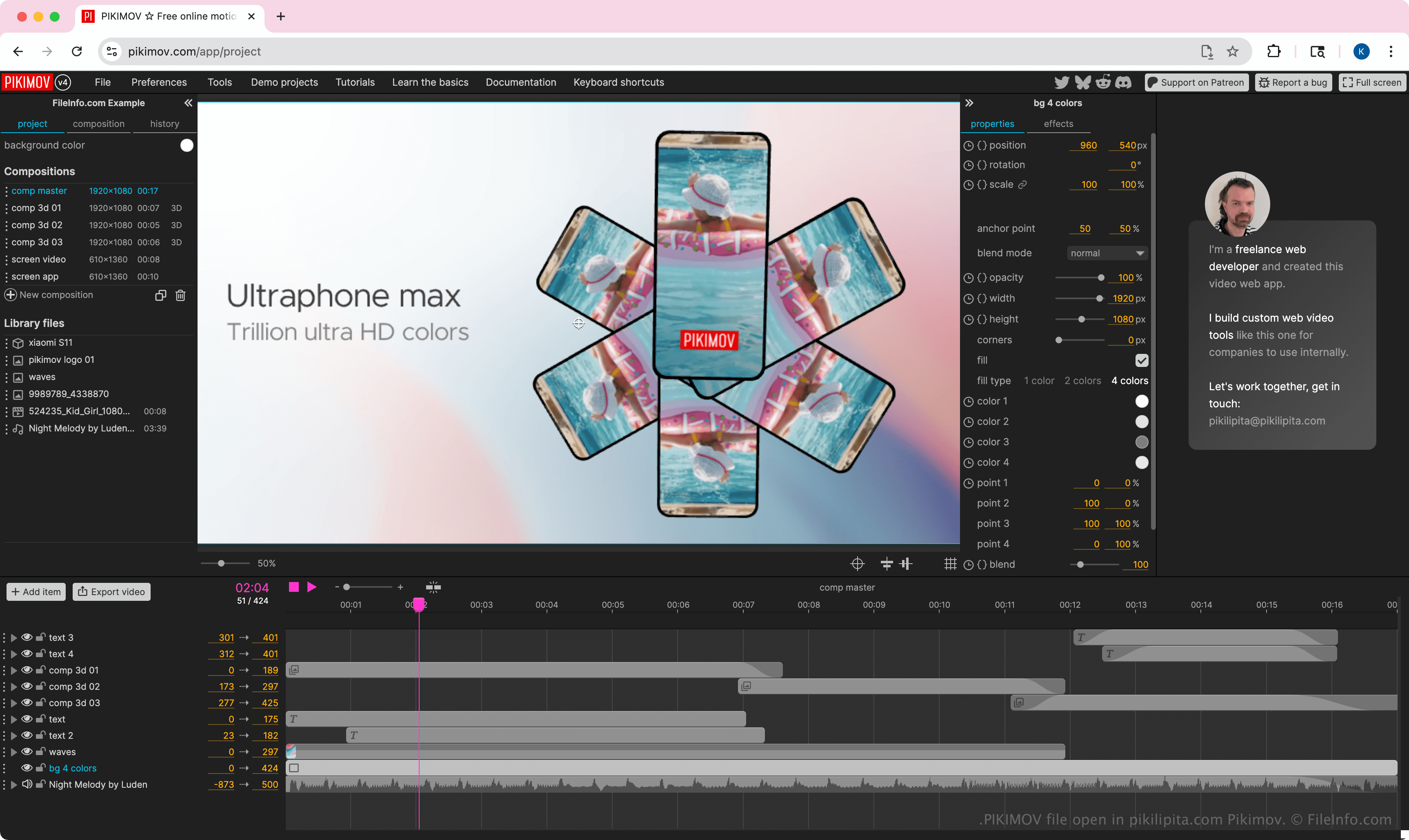Expand the comp 3d 01 layer
Image resolution: width=1409 pixels, height=840 pixels.
(13, 671)
